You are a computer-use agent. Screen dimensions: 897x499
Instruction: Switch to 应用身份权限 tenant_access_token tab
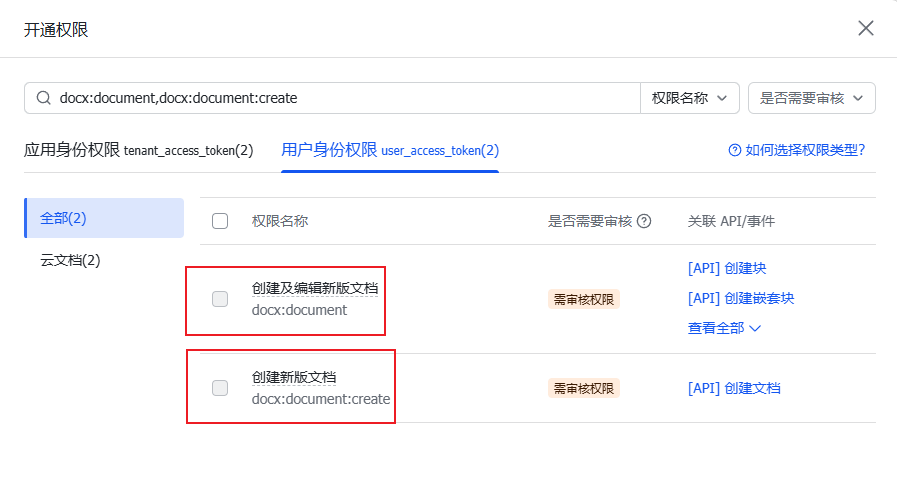tap(138, 150)
